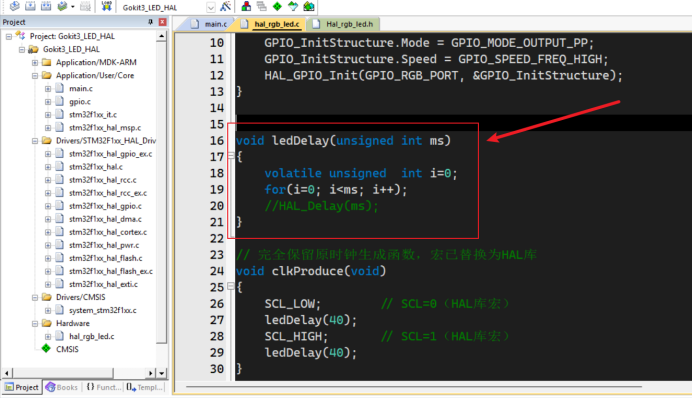Screen dimensions: 692x399
Task: Select stm32f1xx_hal_cortex.c file
Action: click(108, 232)
